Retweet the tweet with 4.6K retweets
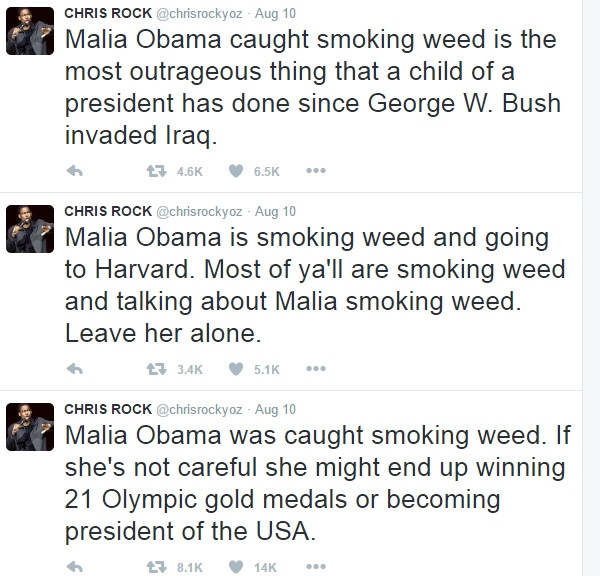The height and width of the screenshot is (576, 600). coord(157,171)
